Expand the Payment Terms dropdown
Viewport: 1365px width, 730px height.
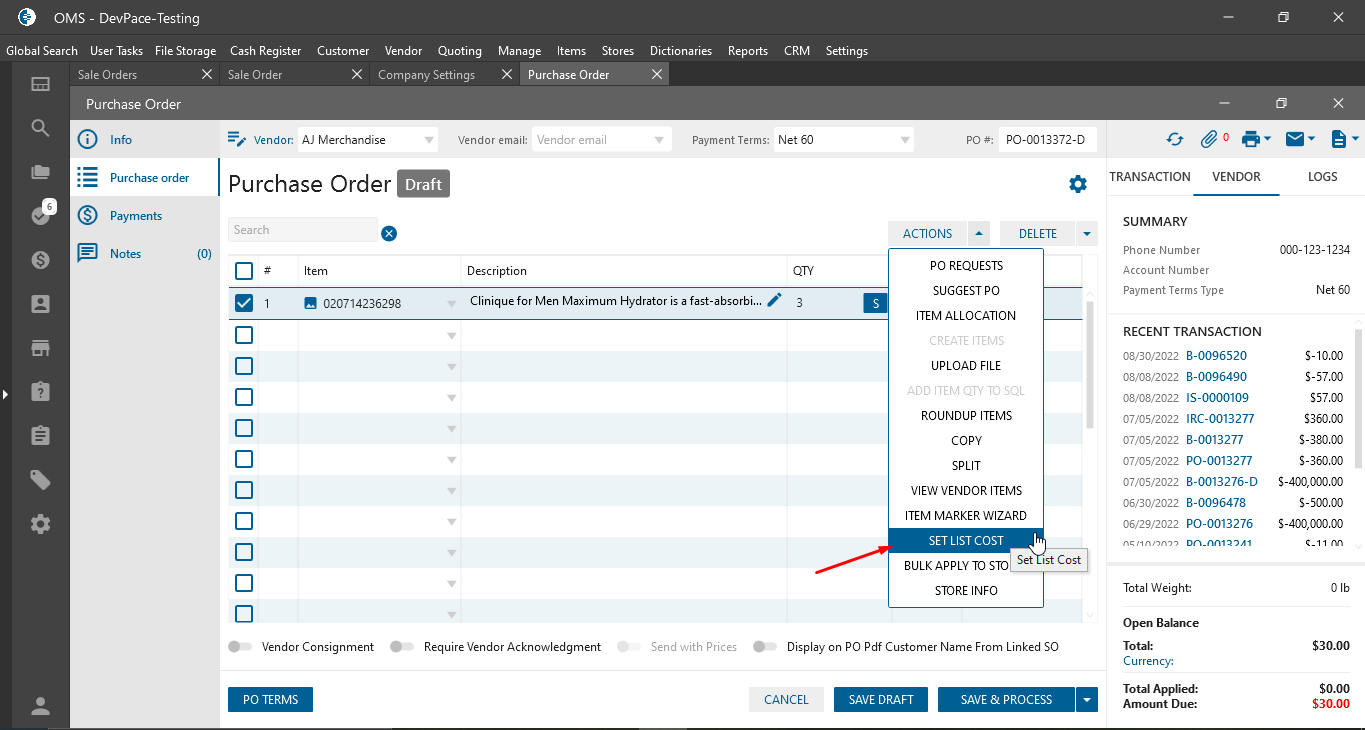tap(904, 140)
